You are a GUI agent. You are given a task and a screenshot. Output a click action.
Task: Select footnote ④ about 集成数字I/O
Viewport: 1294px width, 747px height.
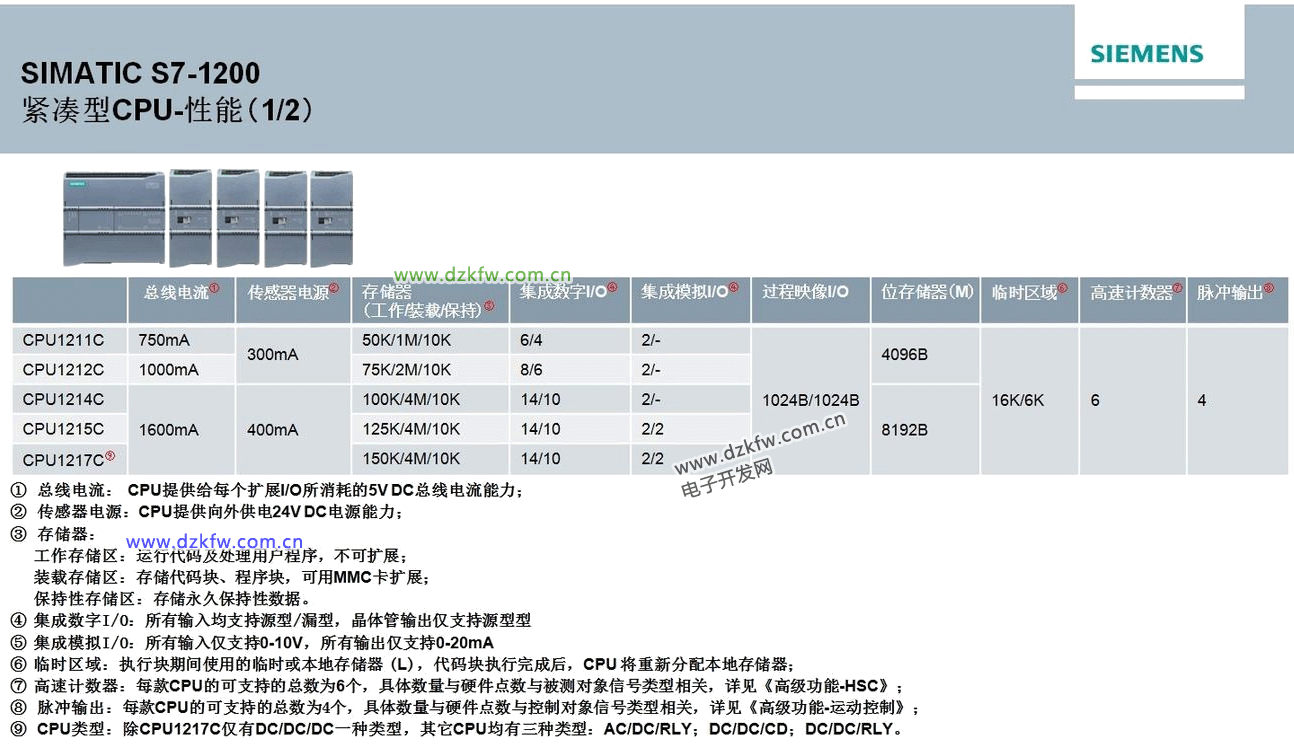click(x=271, y=621)
